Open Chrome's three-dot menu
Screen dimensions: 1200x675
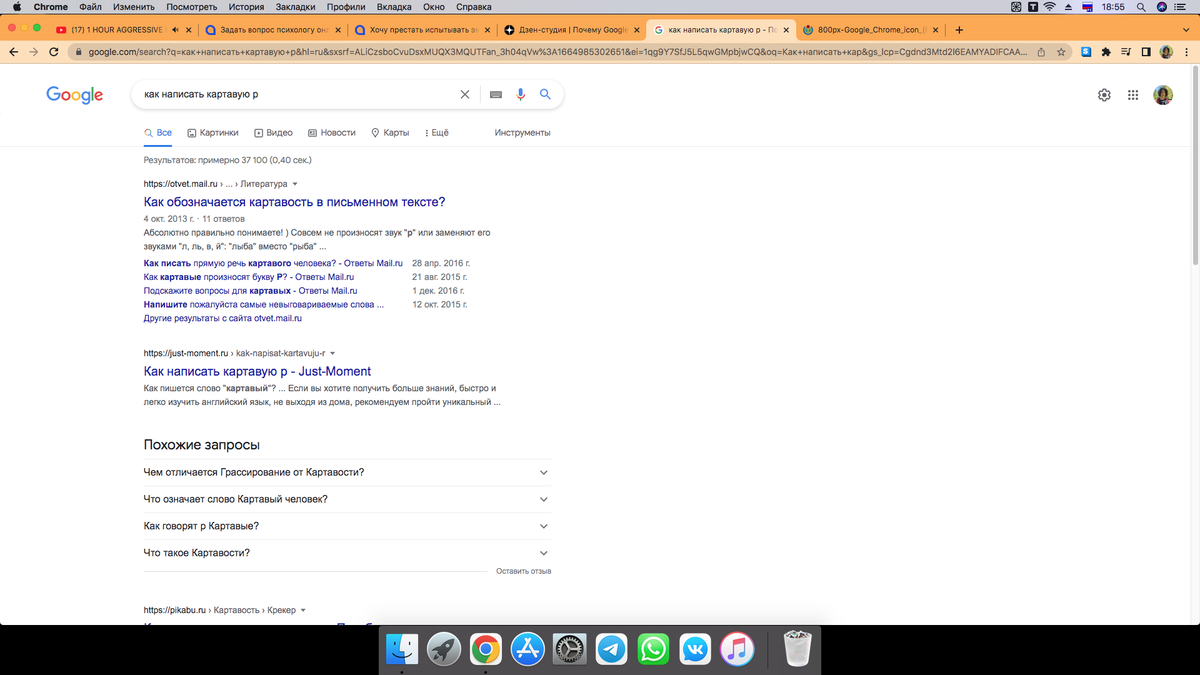coord(1187,51)
